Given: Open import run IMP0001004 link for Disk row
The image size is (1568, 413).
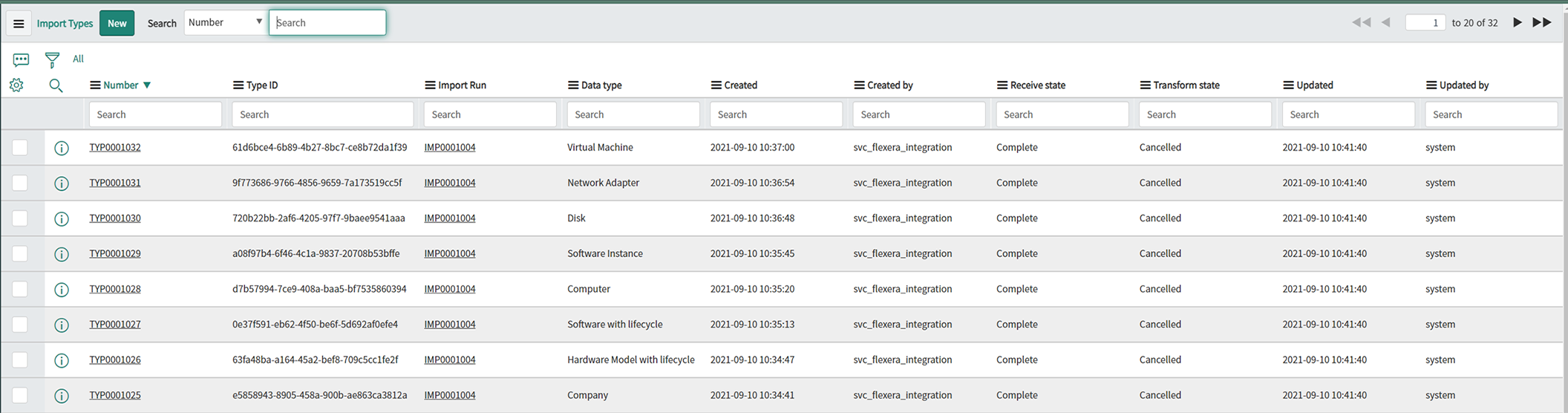Looking at the screenshot, I should click(x=449, y=218).
